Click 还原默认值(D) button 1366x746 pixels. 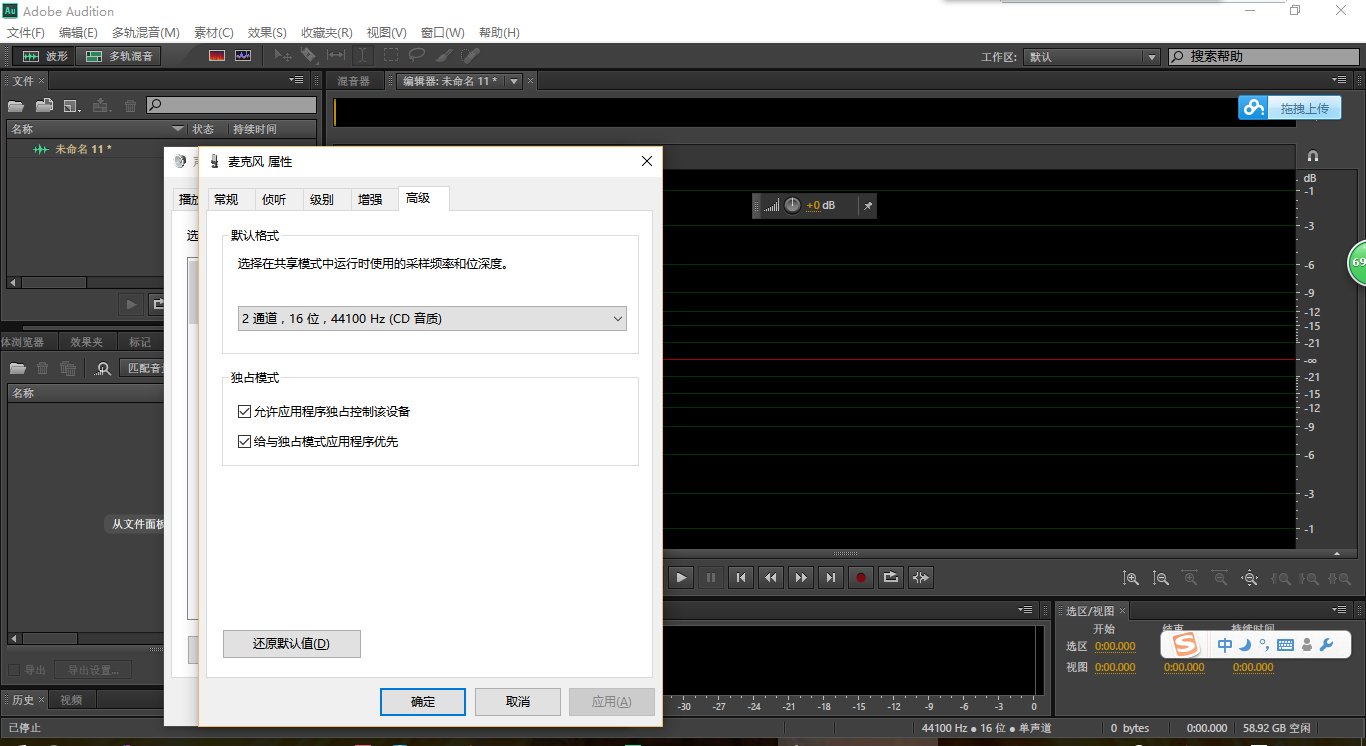pyautogui.click(x=291, y=644)
